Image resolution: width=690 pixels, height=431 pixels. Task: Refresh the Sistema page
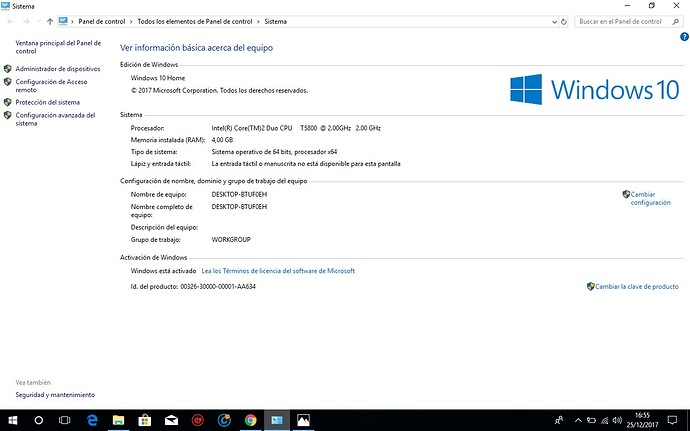coord(564,22)
